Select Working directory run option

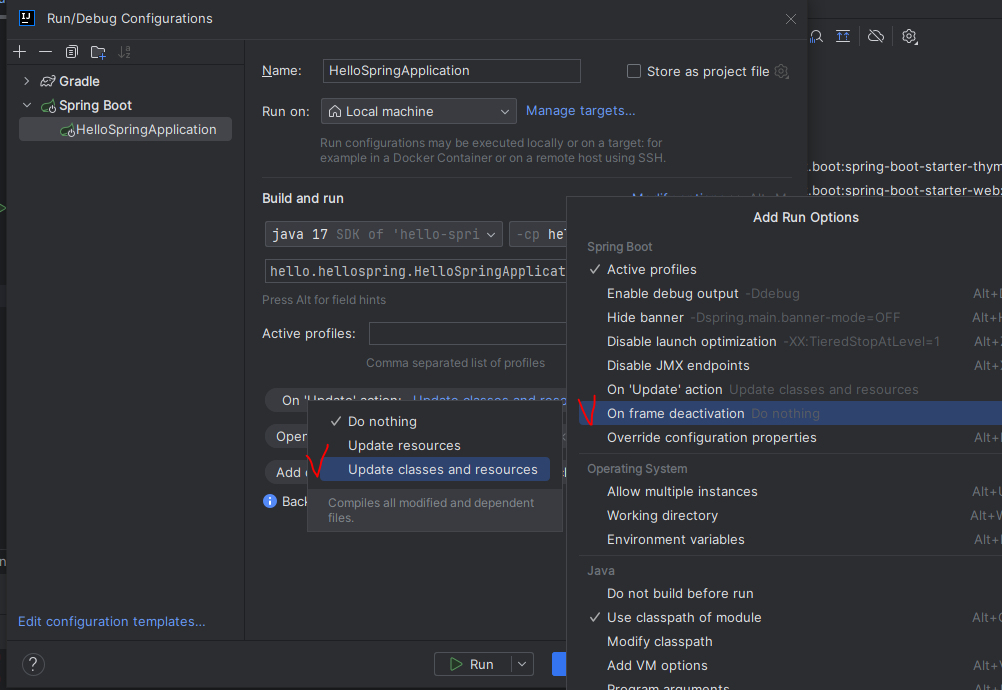[x=790, y=516]
